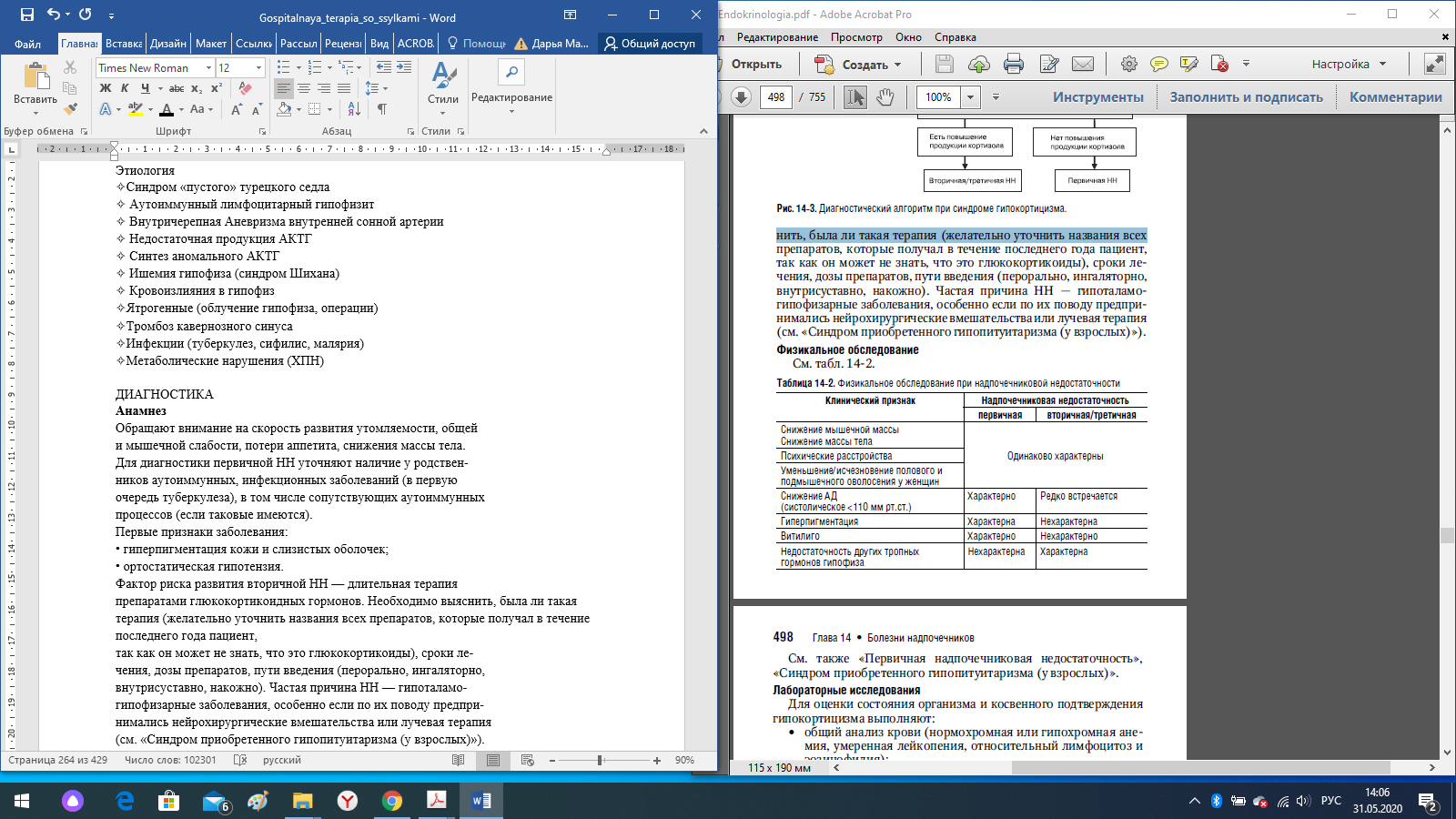Open the font size 12 dropdown
Viewport: 1456px width, 819px height.
(259, 68)
